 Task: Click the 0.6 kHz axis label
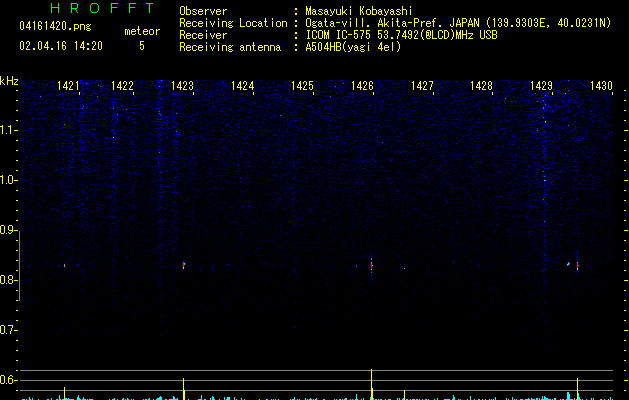pos(8,380)
